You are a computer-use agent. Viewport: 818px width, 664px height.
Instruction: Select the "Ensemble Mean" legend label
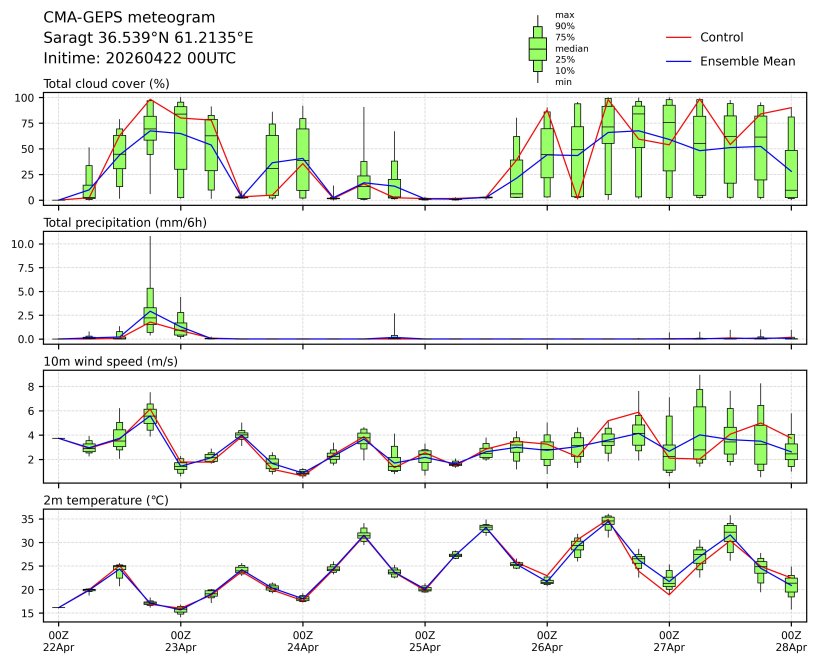coord(747,61)
